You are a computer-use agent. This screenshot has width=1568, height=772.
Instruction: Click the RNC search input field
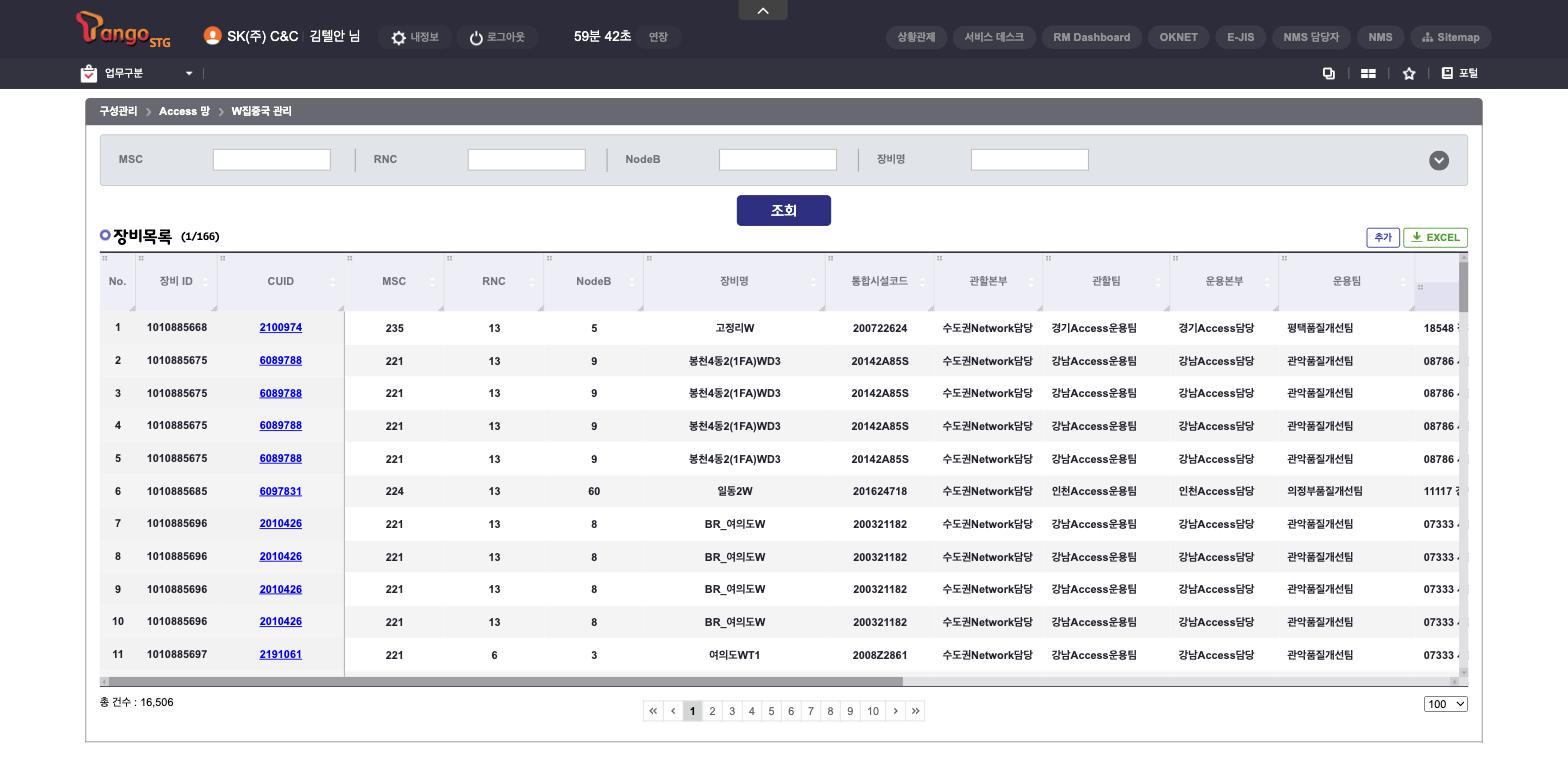[x=527, y=159]
